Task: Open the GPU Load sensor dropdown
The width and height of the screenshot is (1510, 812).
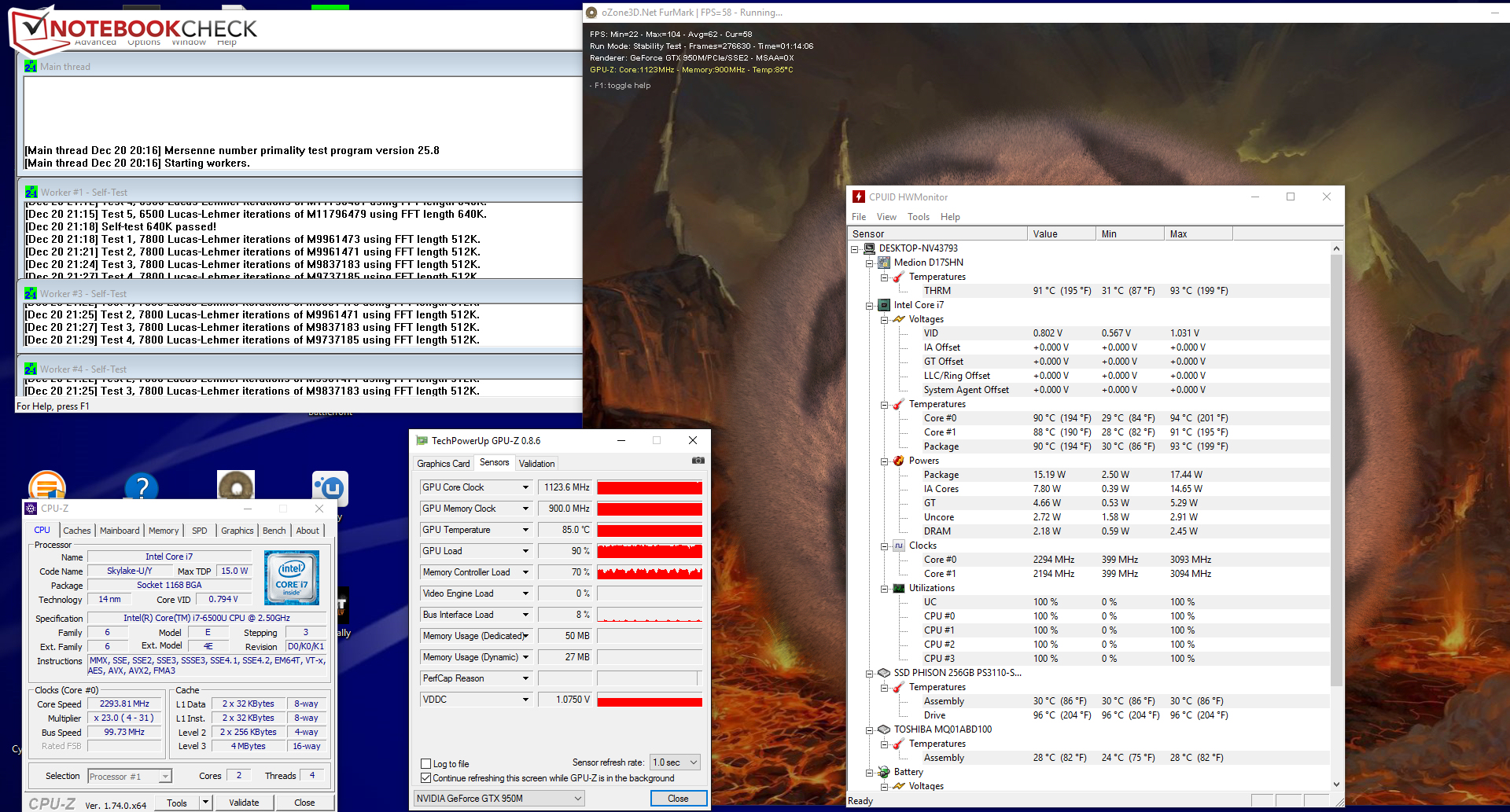Action: point(525,551)
